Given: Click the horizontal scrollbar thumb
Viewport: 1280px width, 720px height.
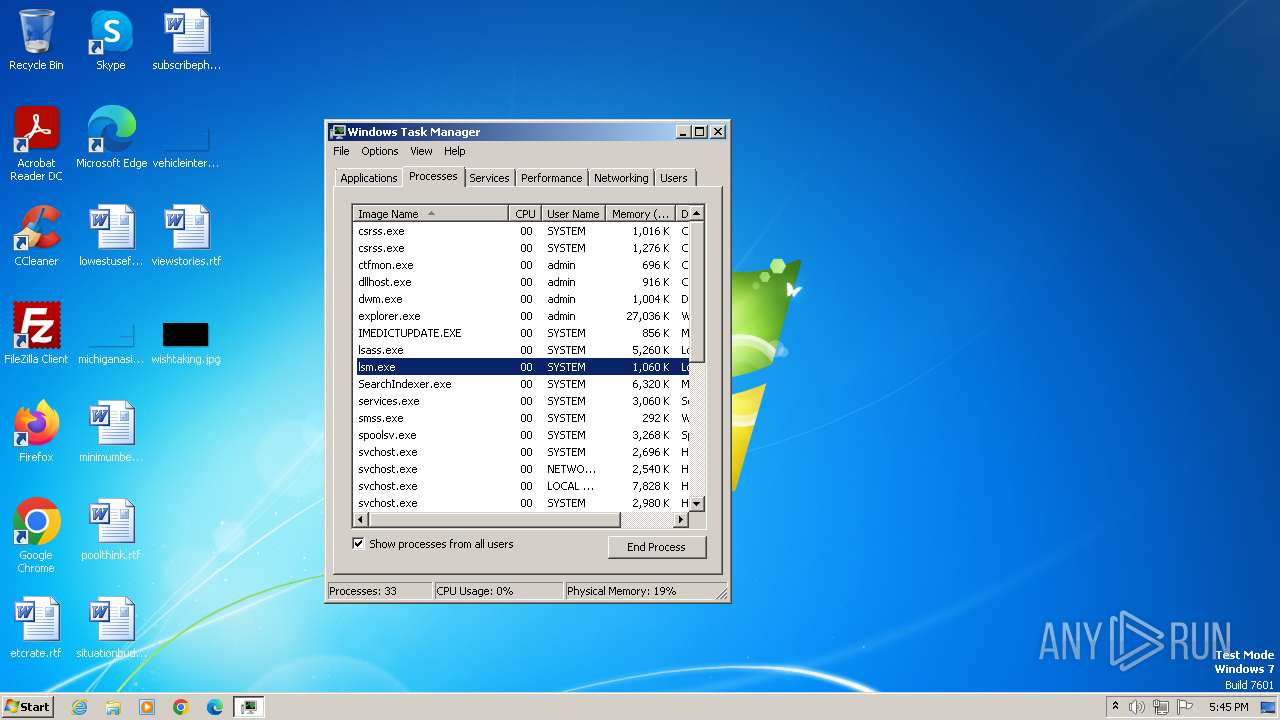Looking at the screenshot, I should point(495,520).
